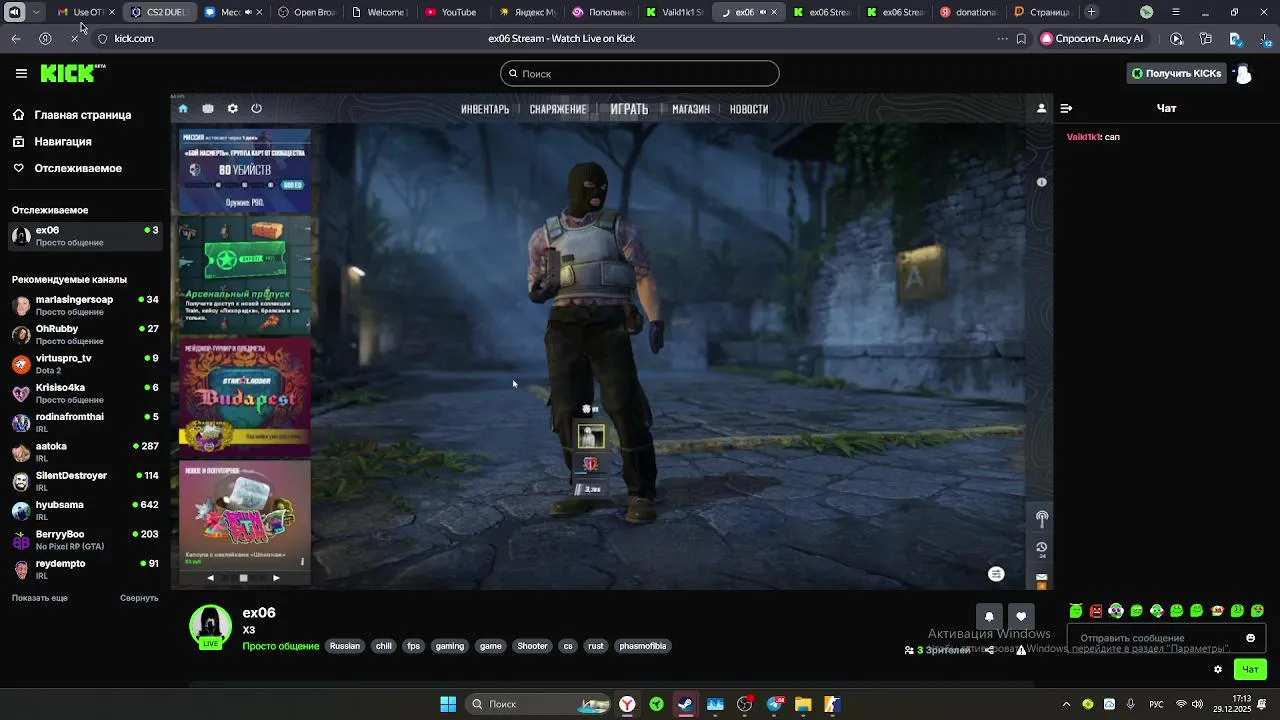Click the Получить KICKs button
The width and height of the screenshot is (1280, 720).
1176,73
